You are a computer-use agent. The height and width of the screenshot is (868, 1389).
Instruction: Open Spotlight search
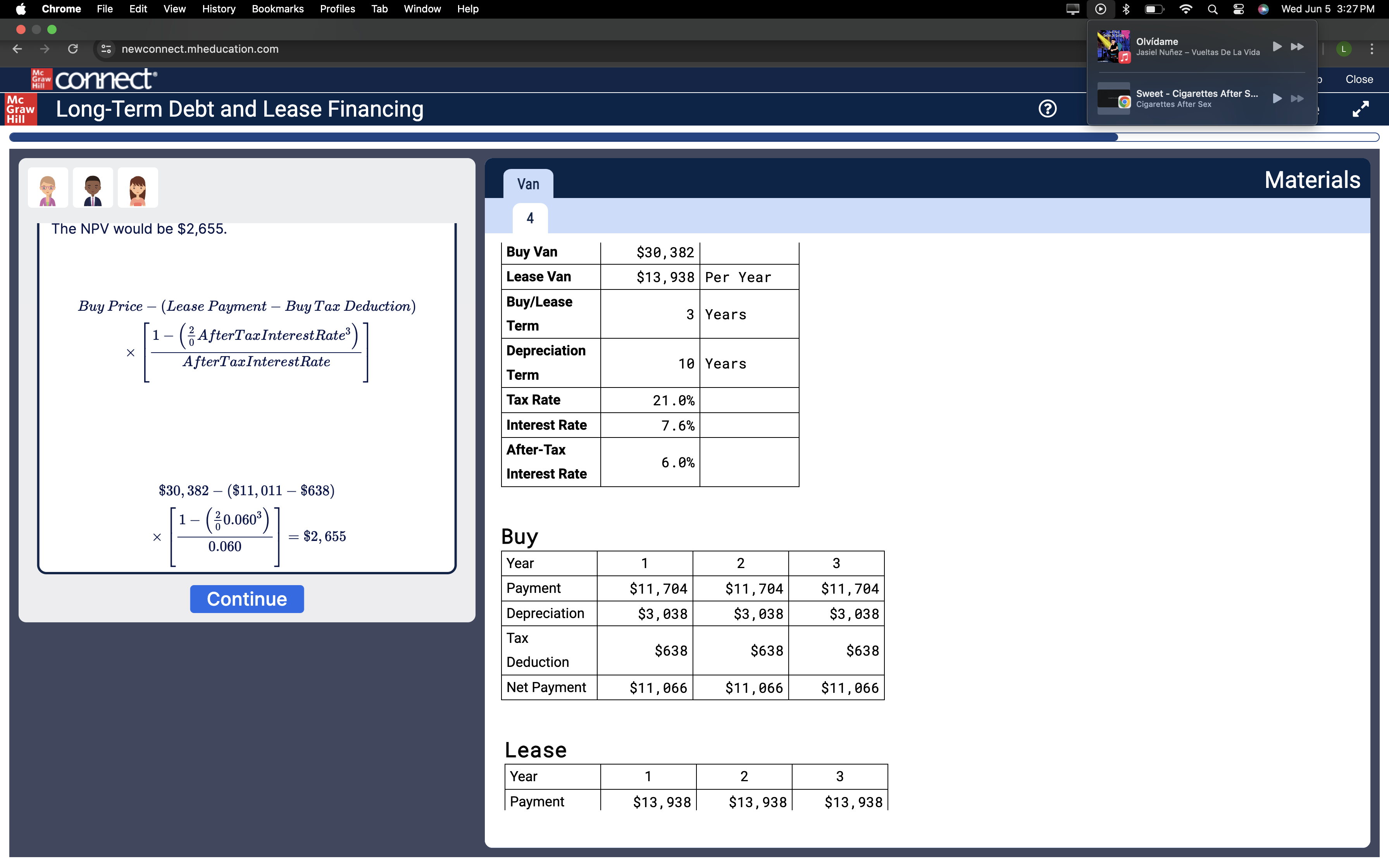[x=1212, y=9]
